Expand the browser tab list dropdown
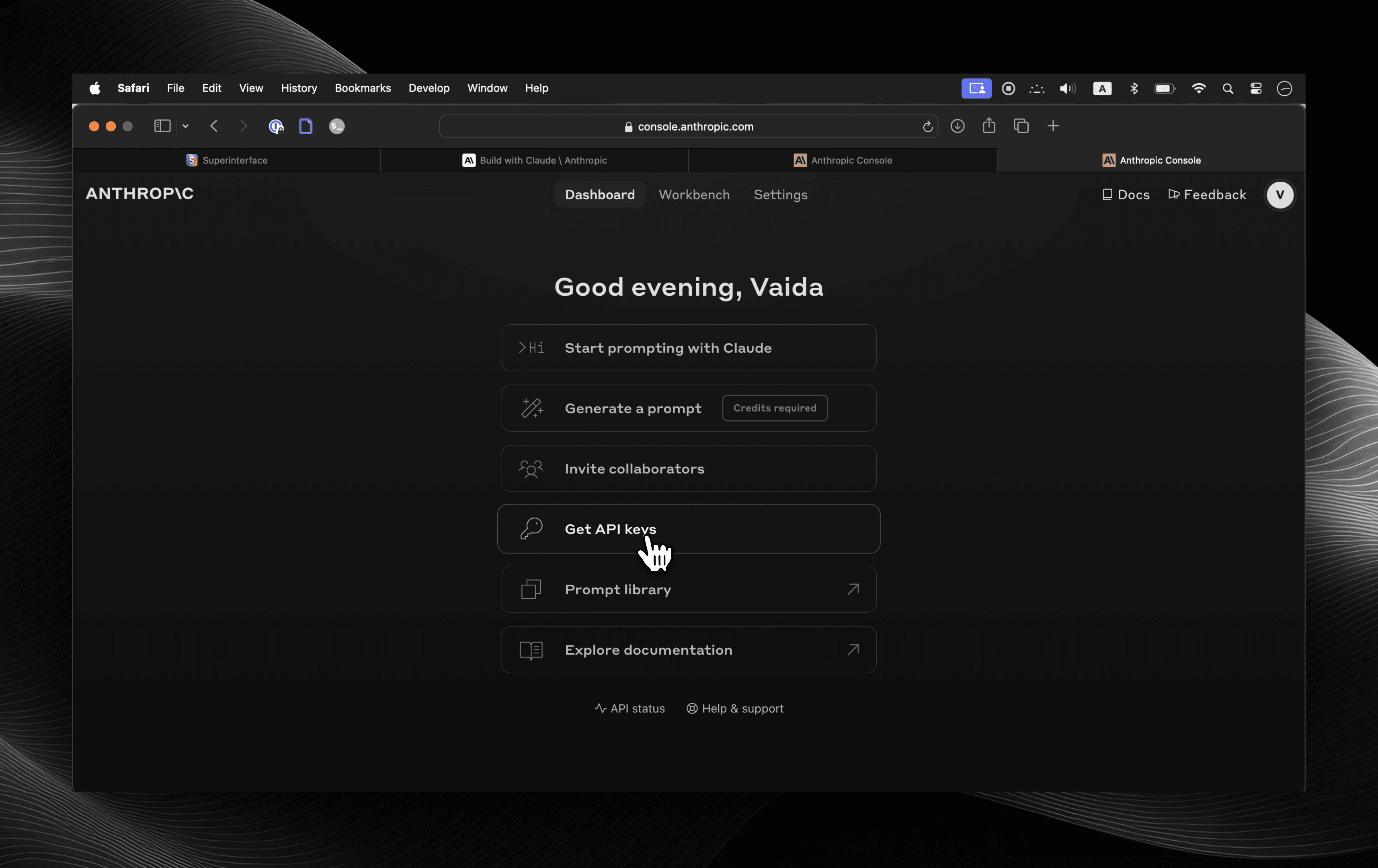Viewport: 1378px width, 868px height. pos(185,125)
